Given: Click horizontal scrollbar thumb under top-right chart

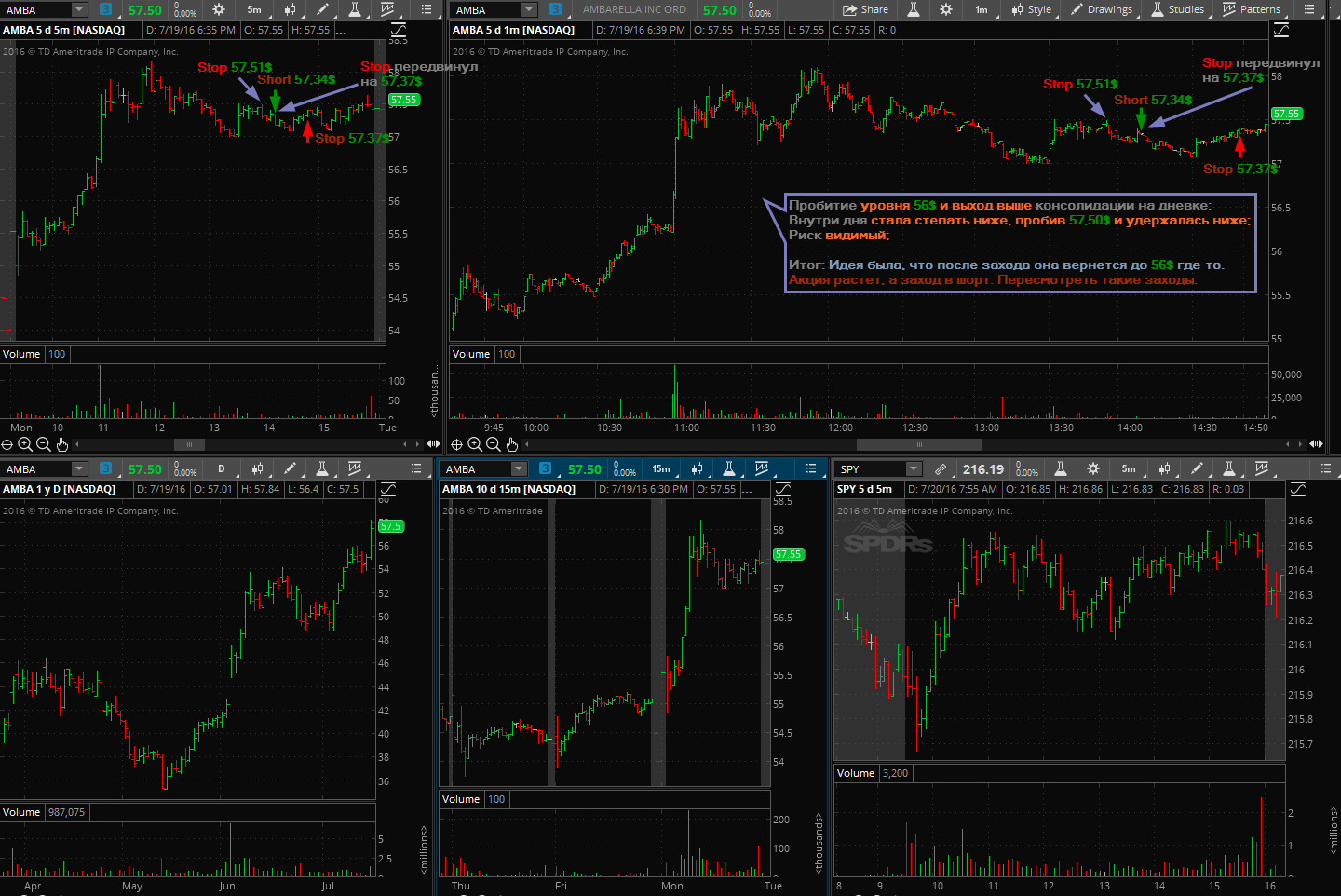Looking at the screenshot, I should 919,444.
